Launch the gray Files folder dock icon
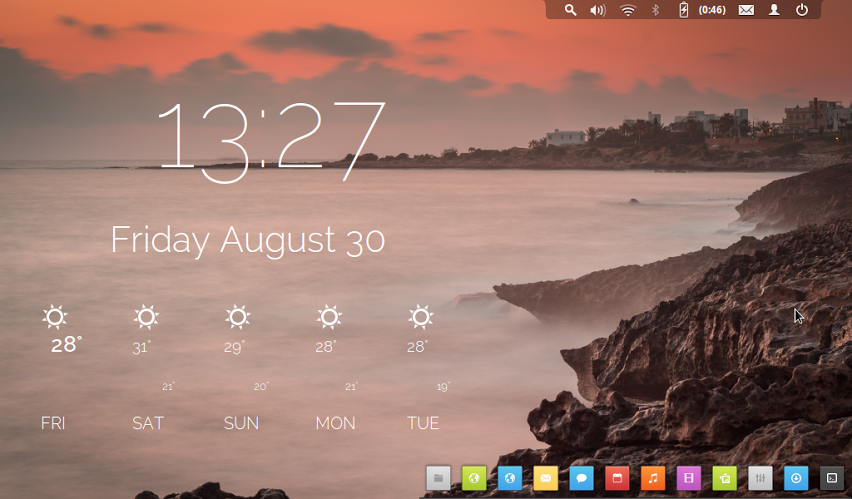Viewport: 852px width, 499px height. 438,478
